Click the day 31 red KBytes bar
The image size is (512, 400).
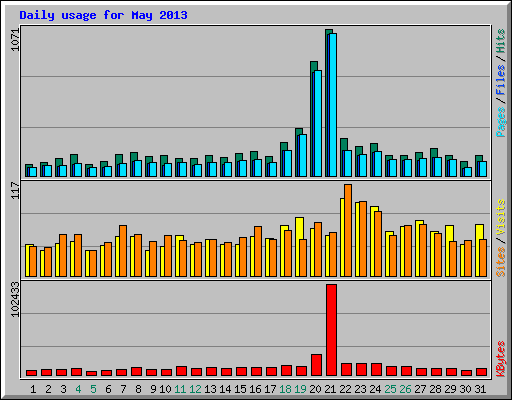(x=481, y=372)
